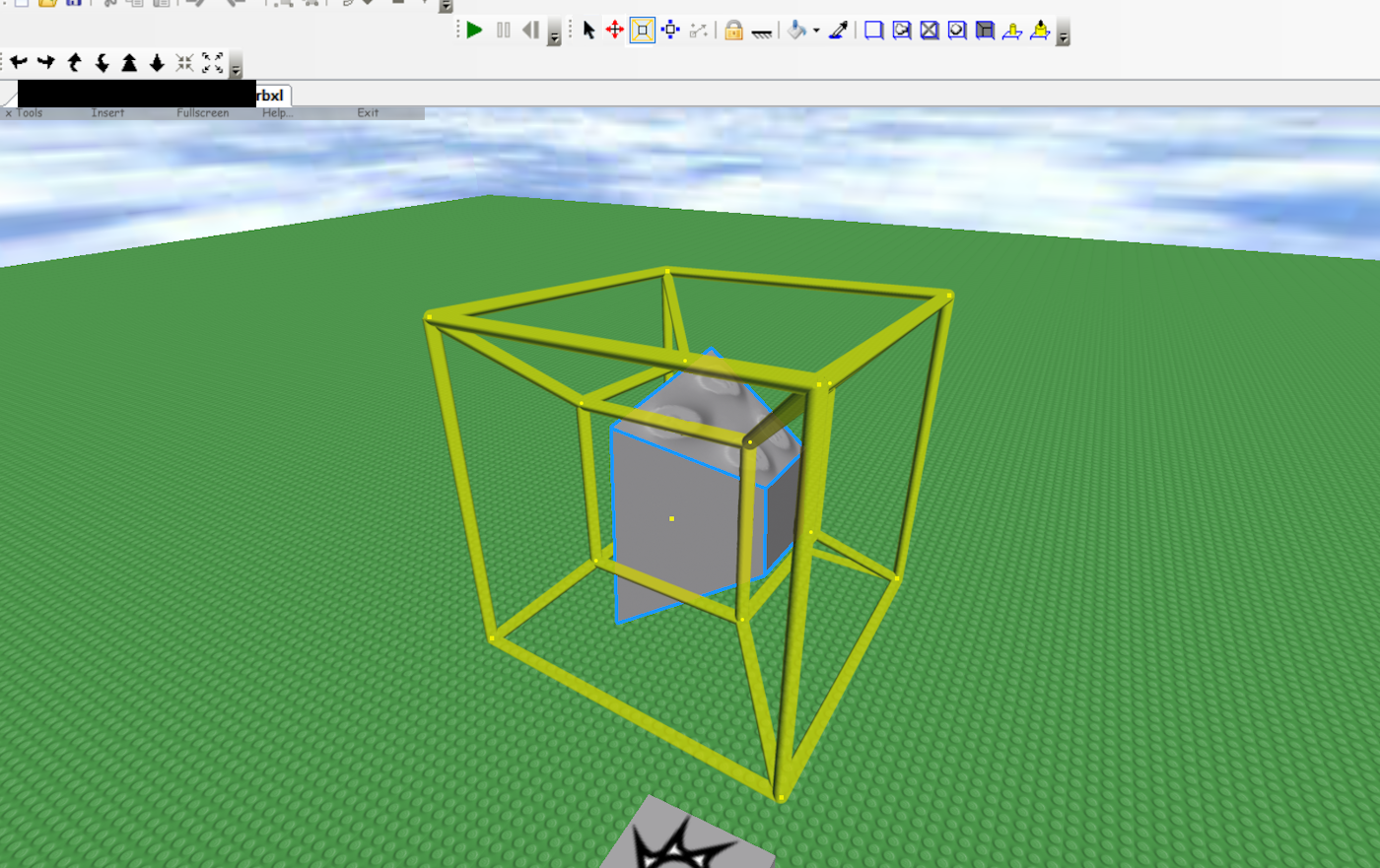Toggle the Lock tool
This screenshot has height=868, width=1380.
pos(733,31)
